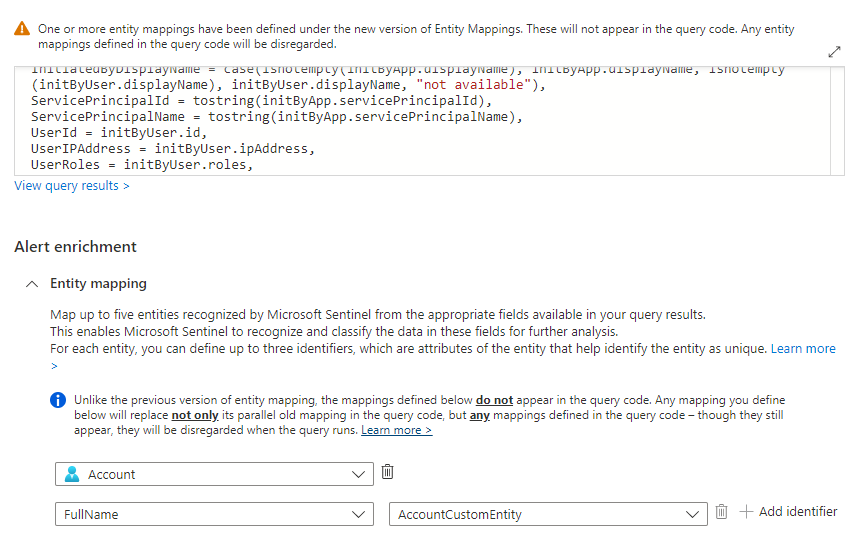
Task: Expand the query editor to full screen
Action: (x=835, y=52)
